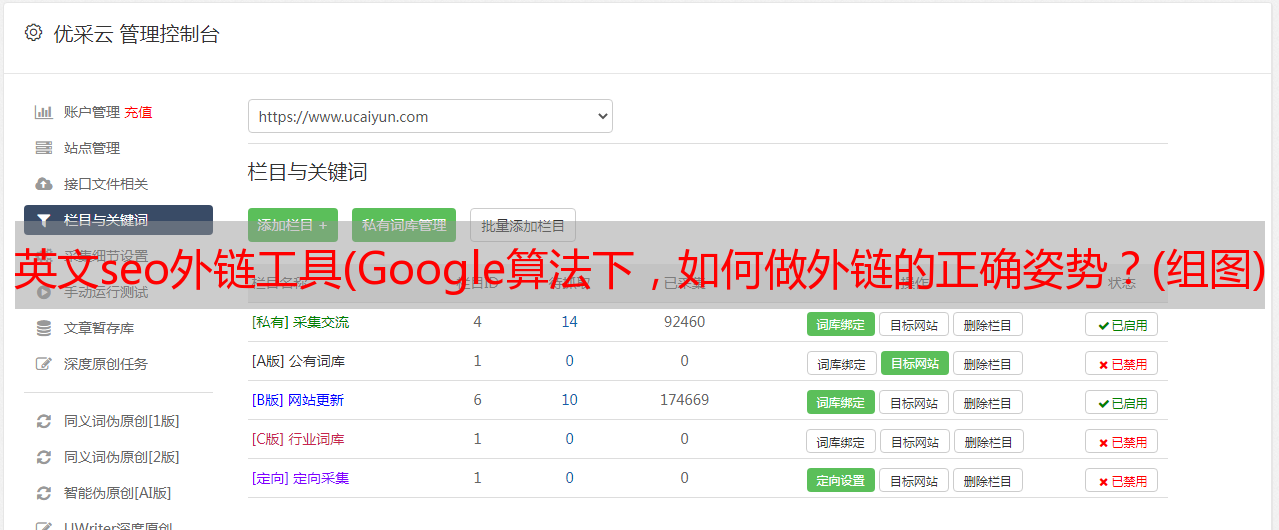
Task: Click 删除栏目 for 公有词库 row
Action: [988, 363]
